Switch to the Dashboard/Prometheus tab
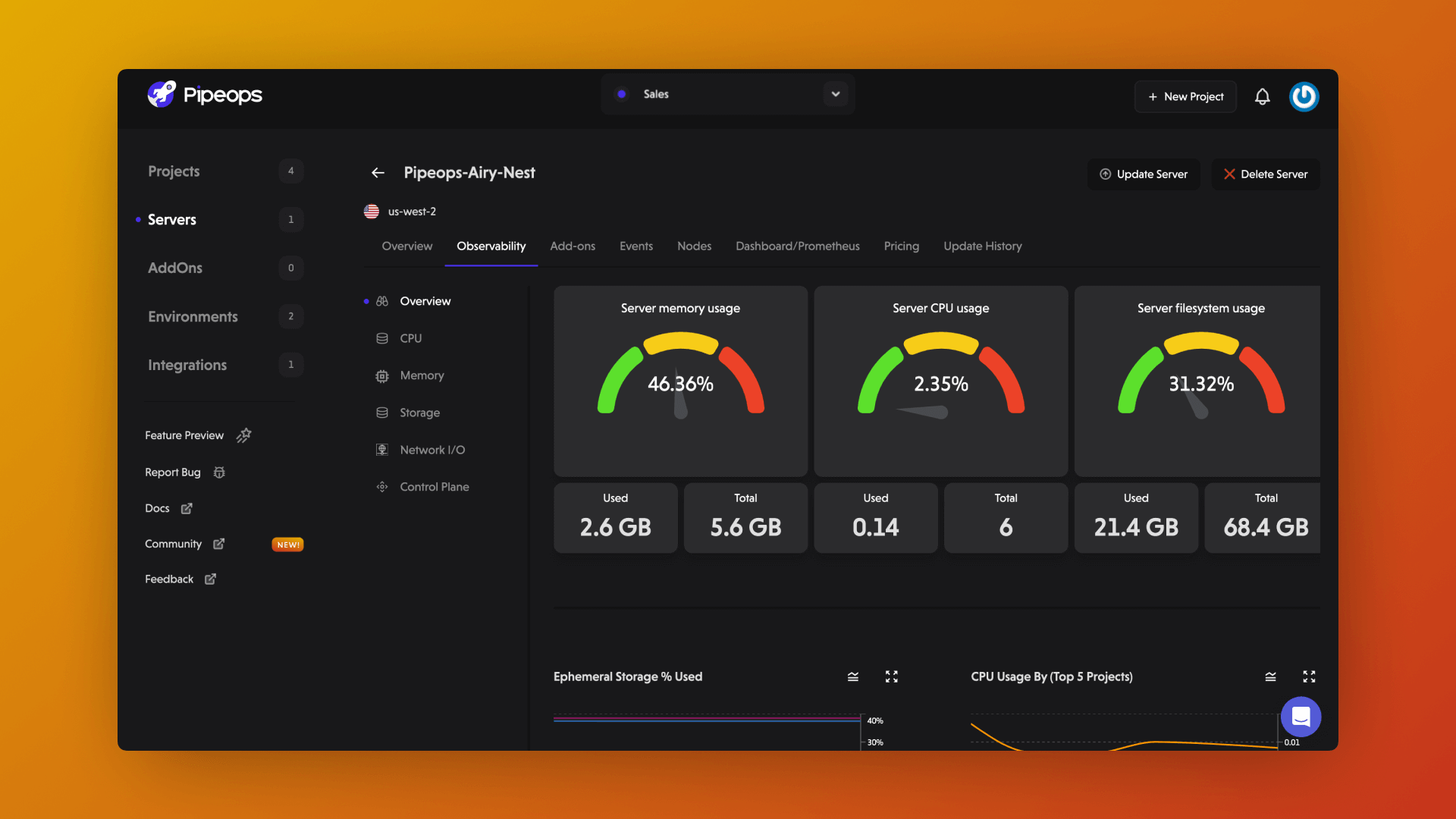The height and width of the screenshot is (819, 1456). 797,246
